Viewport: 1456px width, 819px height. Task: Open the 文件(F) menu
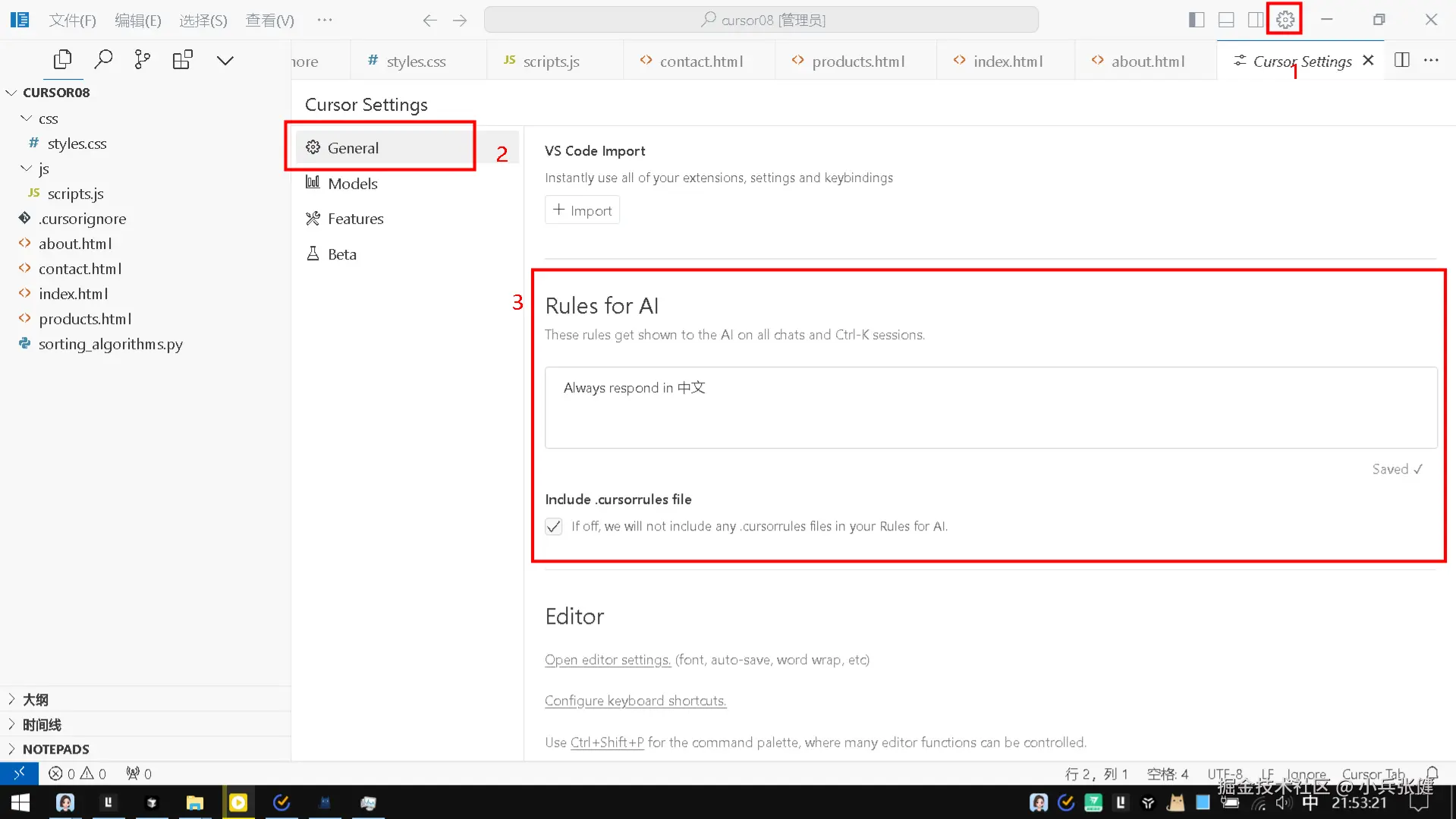73,20
